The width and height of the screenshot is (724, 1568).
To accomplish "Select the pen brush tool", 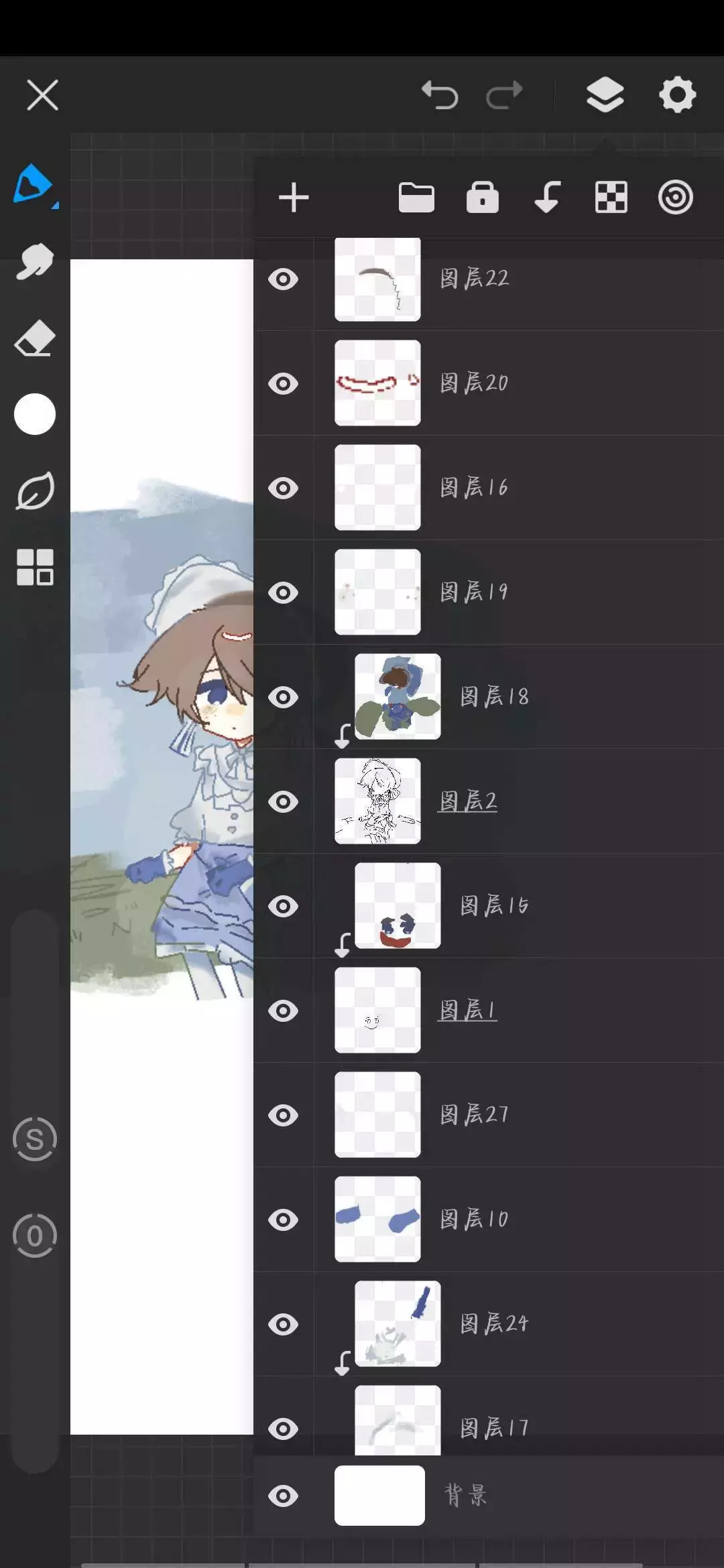I will tap(34, 184).
